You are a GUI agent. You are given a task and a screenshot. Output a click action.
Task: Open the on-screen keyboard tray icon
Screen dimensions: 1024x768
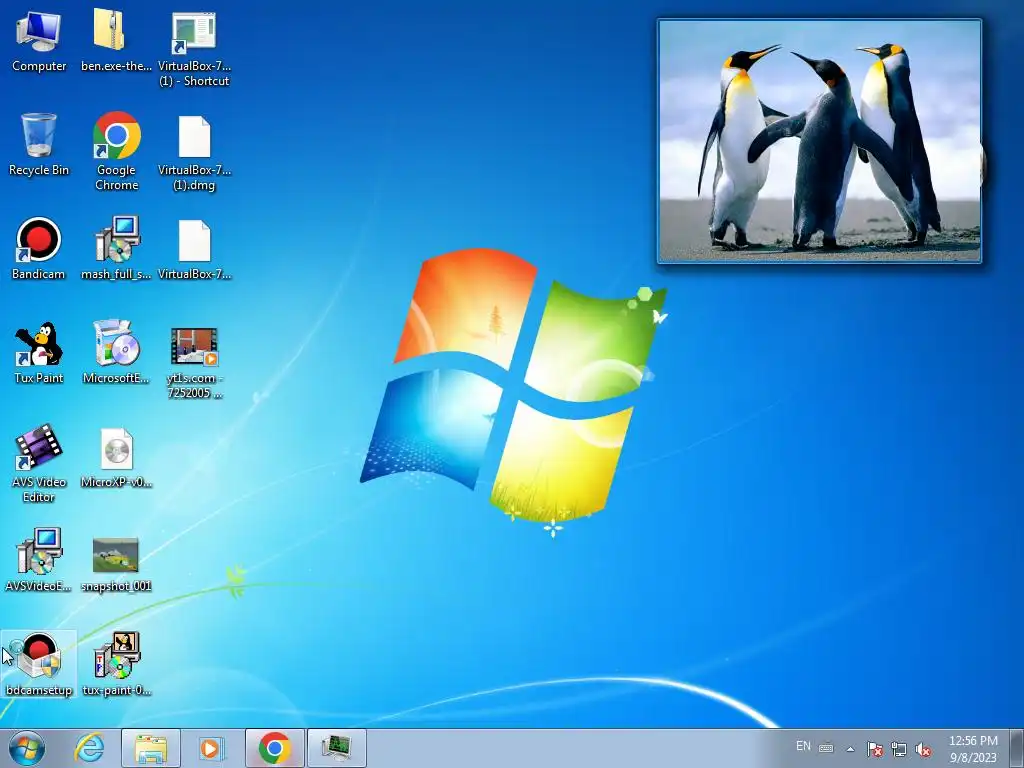click(825, 748)
